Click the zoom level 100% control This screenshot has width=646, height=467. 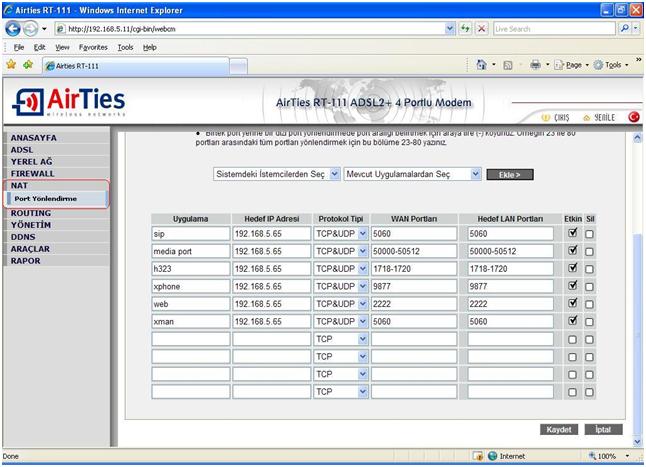pyautogui.click(x=608, y=456)
